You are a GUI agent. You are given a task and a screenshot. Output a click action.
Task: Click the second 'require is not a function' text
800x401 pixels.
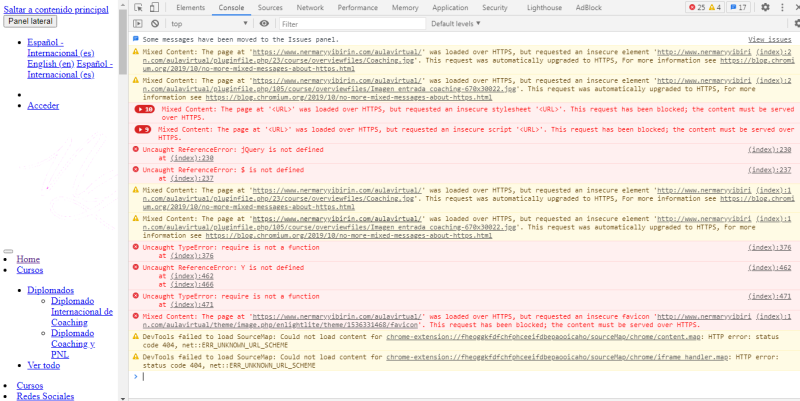(231, 296)
